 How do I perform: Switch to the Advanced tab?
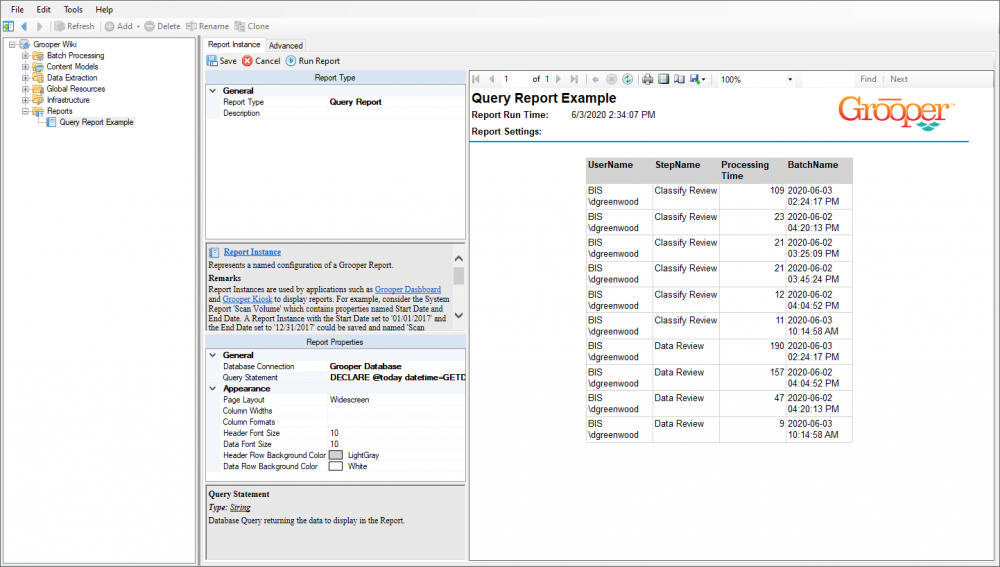click(286, 45)
